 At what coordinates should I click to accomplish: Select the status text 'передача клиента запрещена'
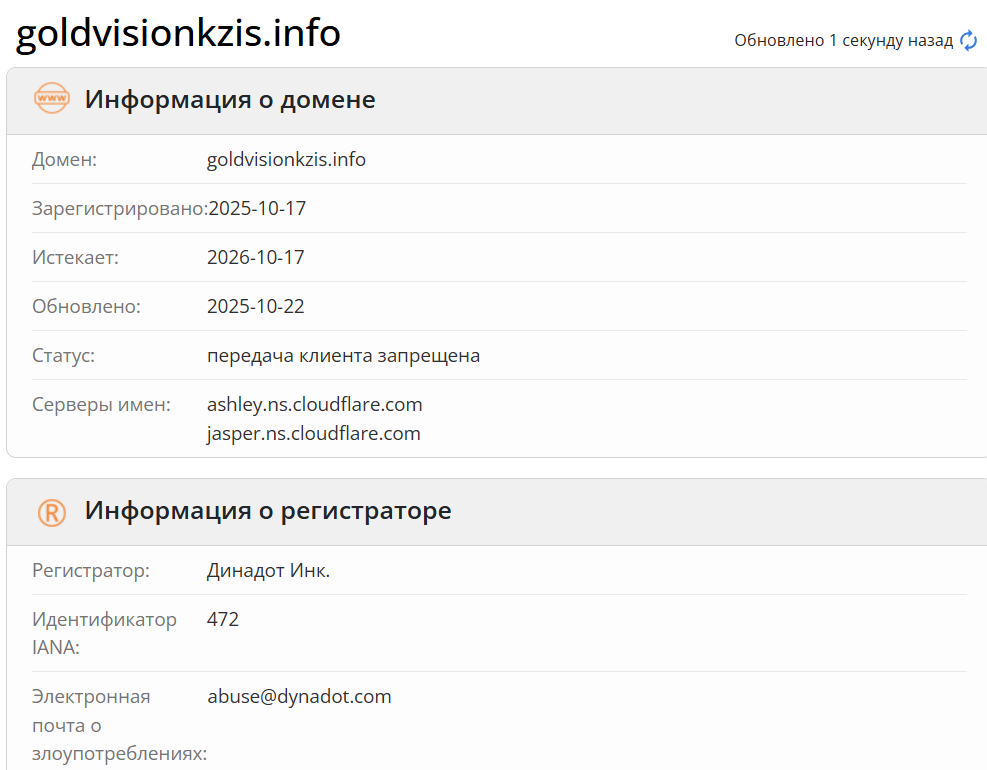point(343,355)
